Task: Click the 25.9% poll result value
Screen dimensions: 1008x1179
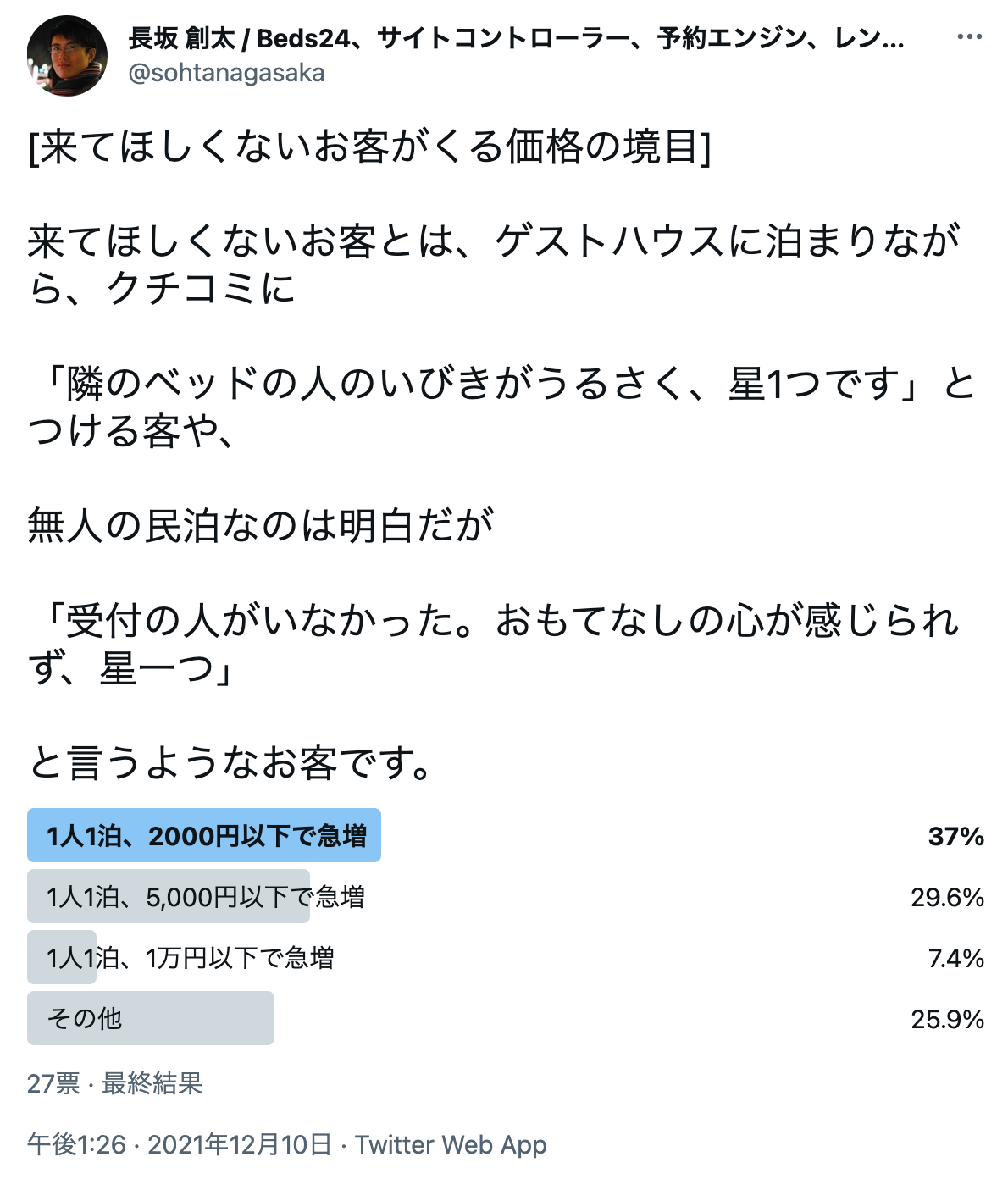Action: (947, 1019)
